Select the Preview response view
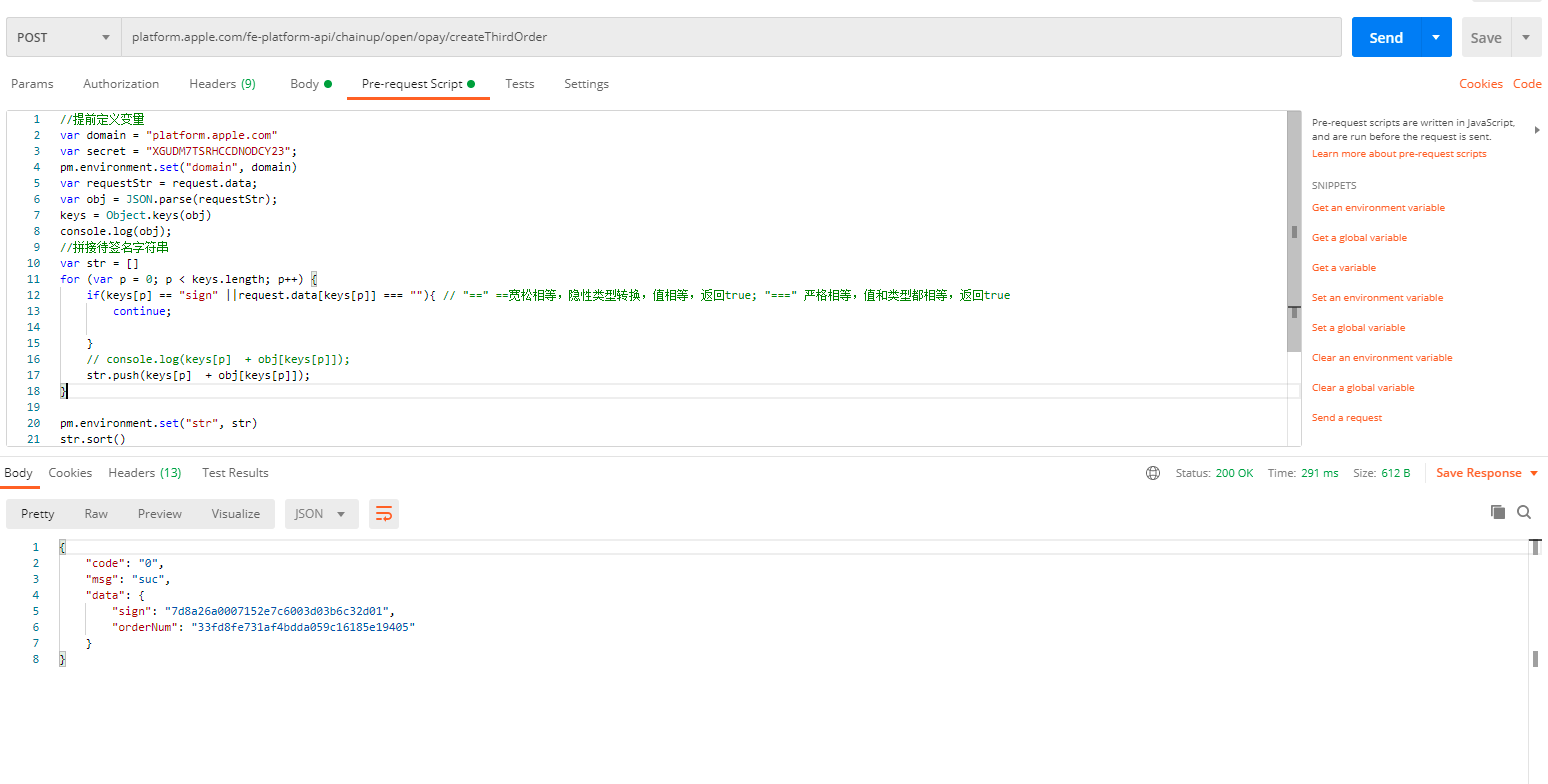This screenshot has height=784, width=1548. pos(160,514)
